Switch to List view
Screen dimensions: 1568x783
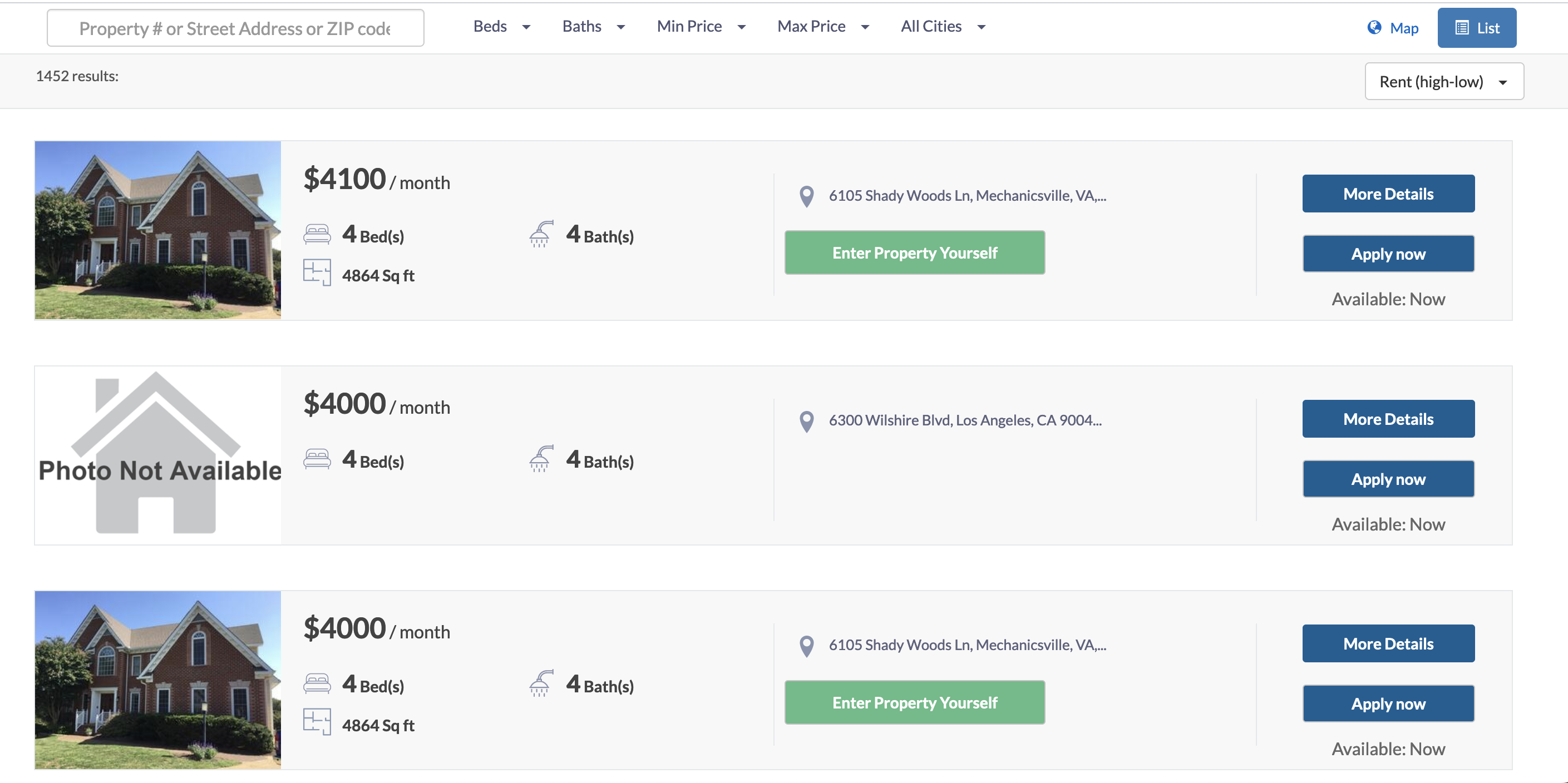point(1477,28)
